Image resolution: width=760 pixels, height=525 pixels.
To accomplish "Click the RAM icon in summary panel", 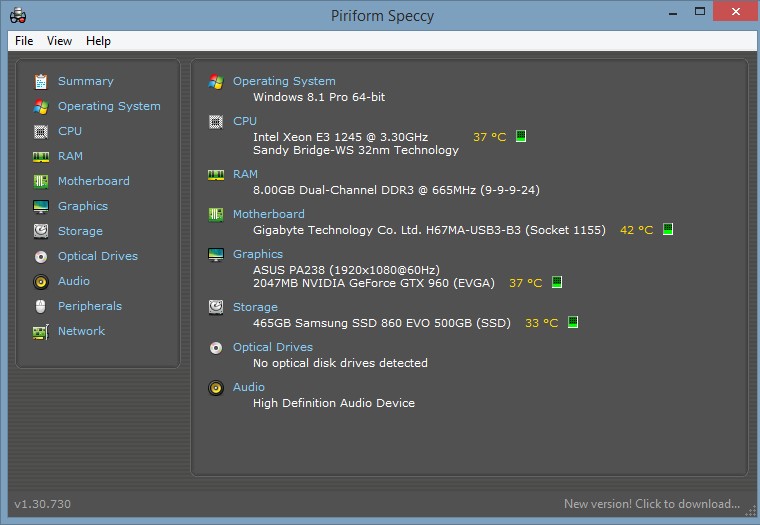I will point(216,175).
